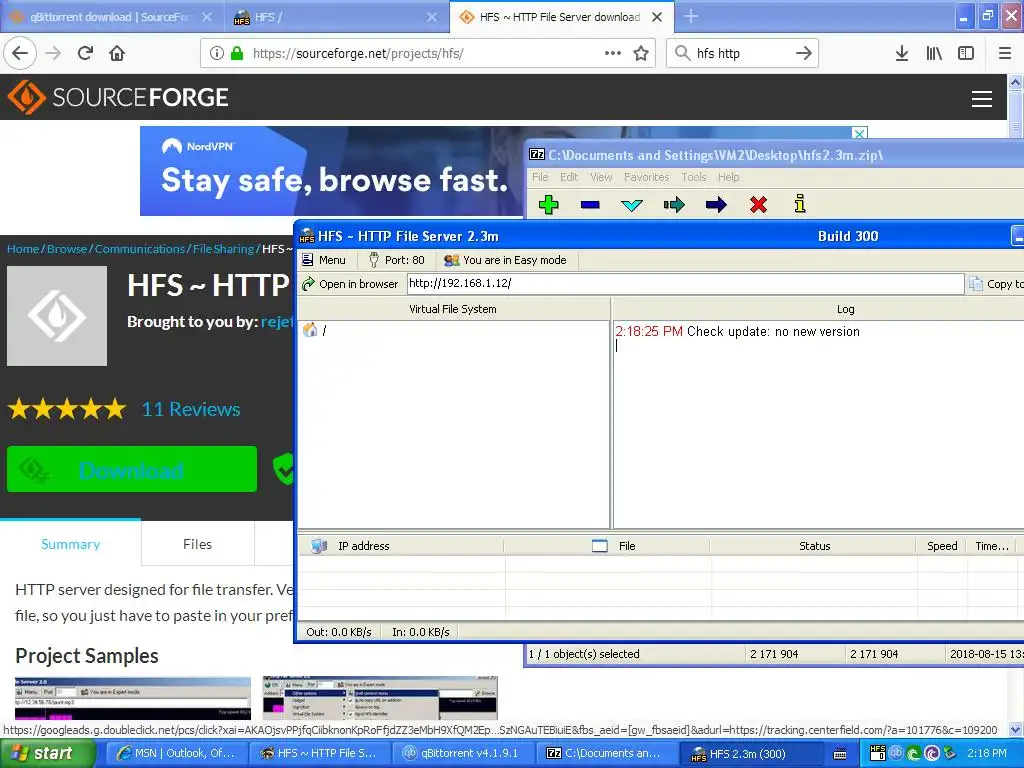Click the Status column header in HFS
The image size is (1024, 768).
[813, 546]
